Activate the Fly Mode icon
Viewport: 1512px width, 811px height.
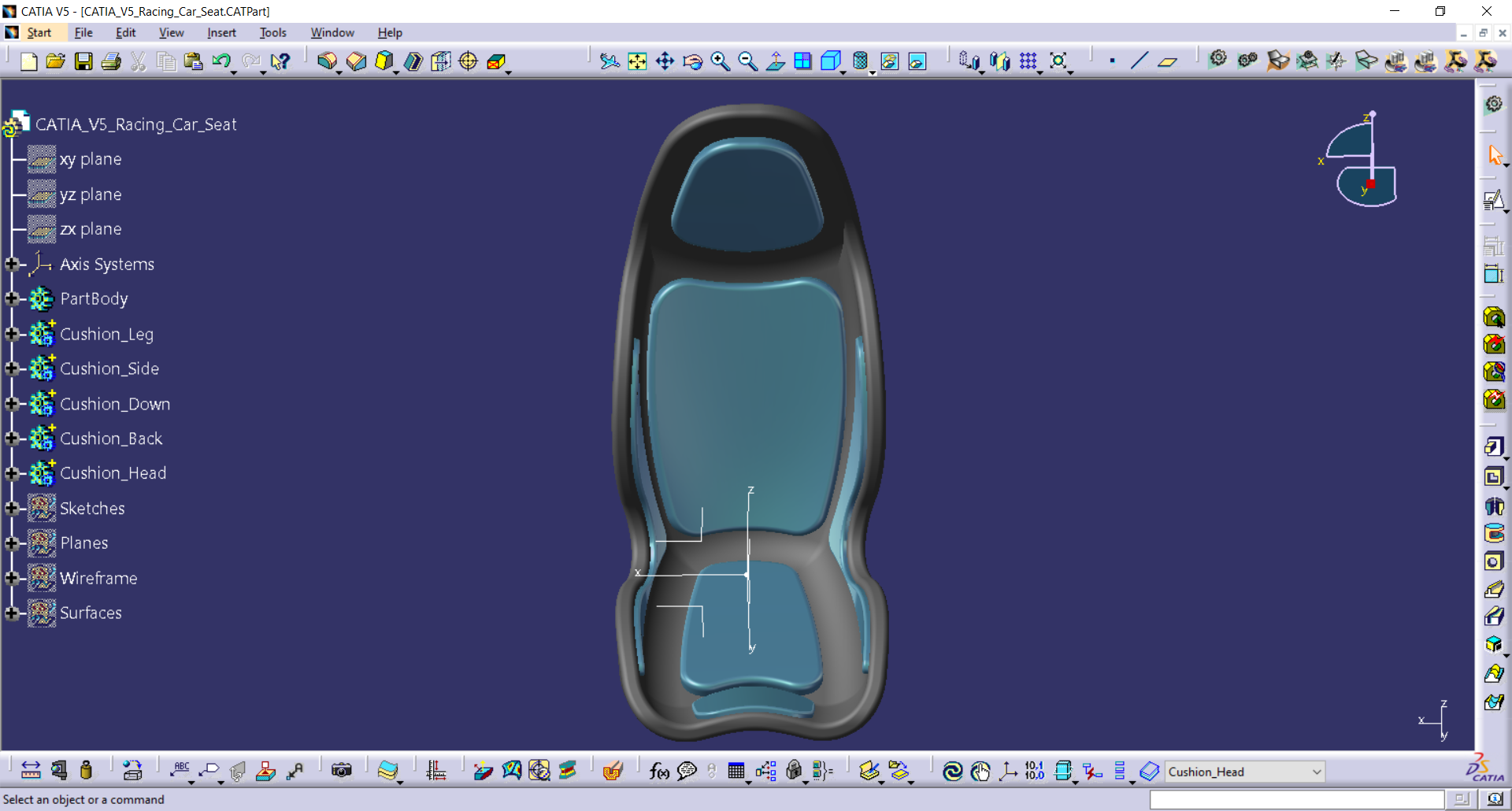[610, 61]
